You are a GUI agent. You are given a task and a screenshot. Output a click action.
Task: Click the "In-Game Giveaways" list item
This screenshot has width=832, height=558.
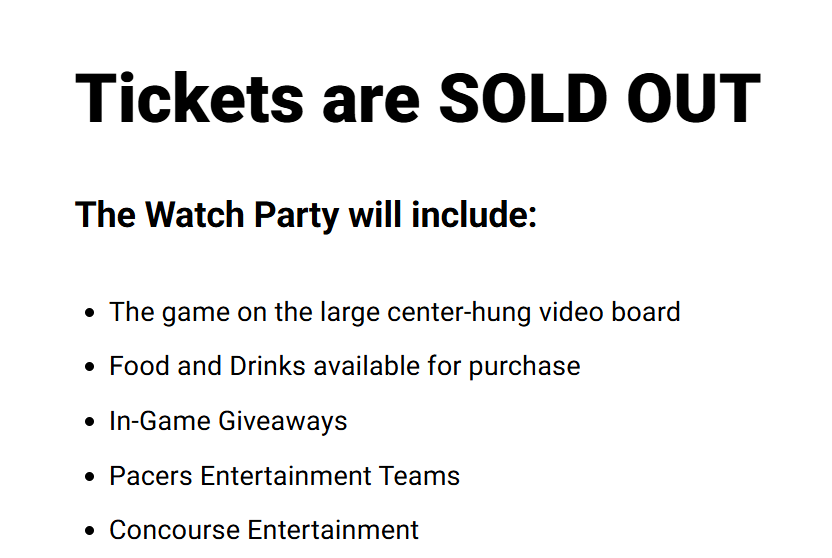pos(228,422)
